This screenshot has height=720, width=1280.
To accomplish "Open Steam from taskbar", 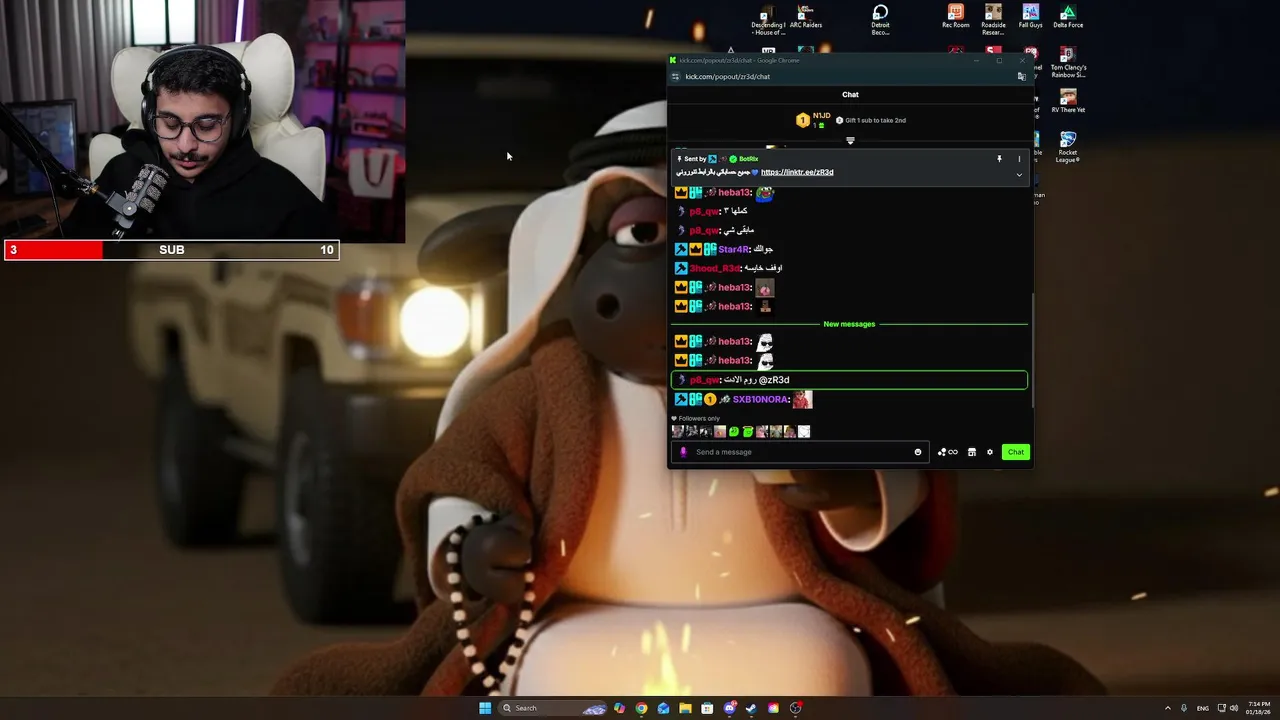I will (x=751, y=708).
